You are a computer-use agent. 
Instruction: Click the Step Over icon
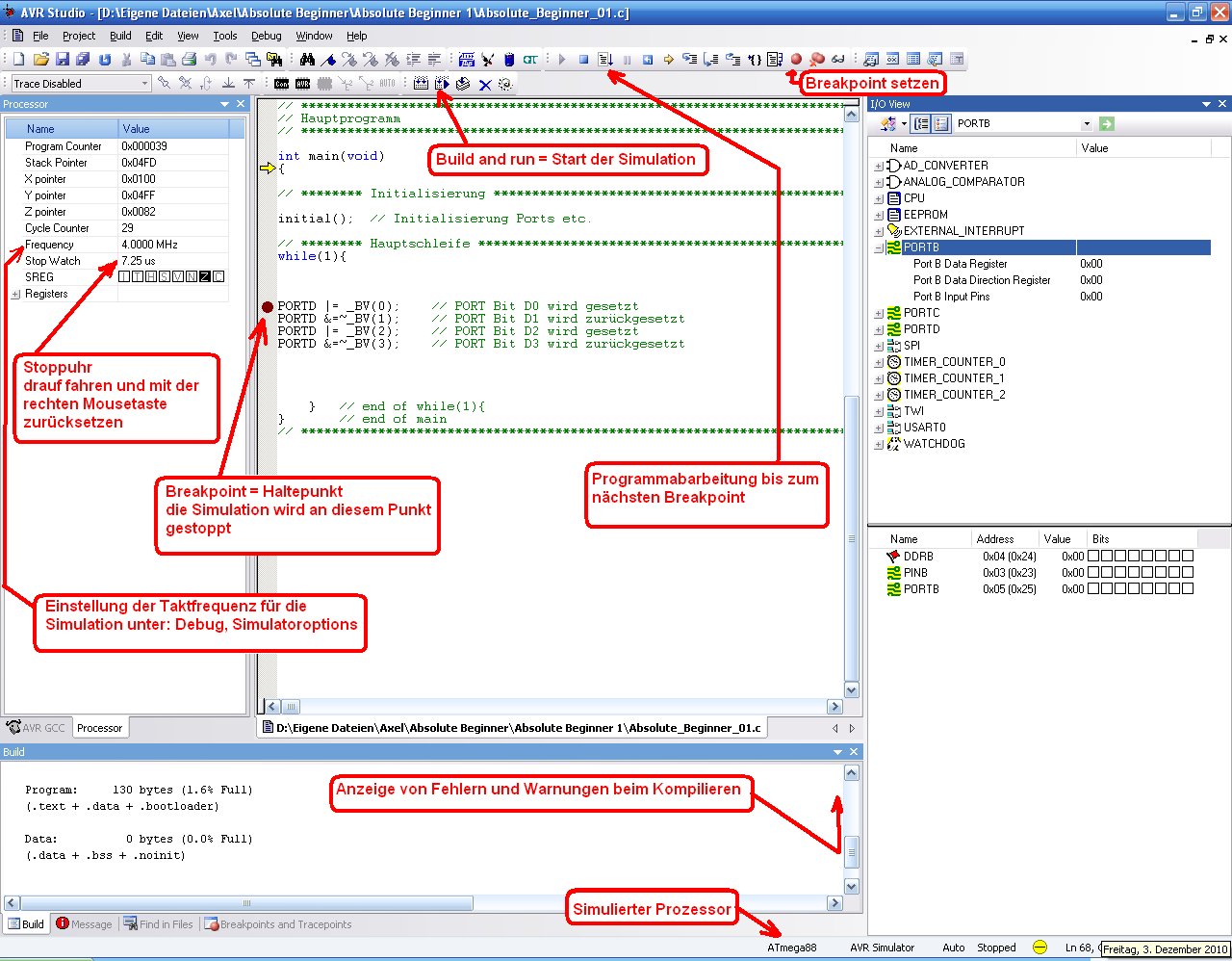click(710, 60)
